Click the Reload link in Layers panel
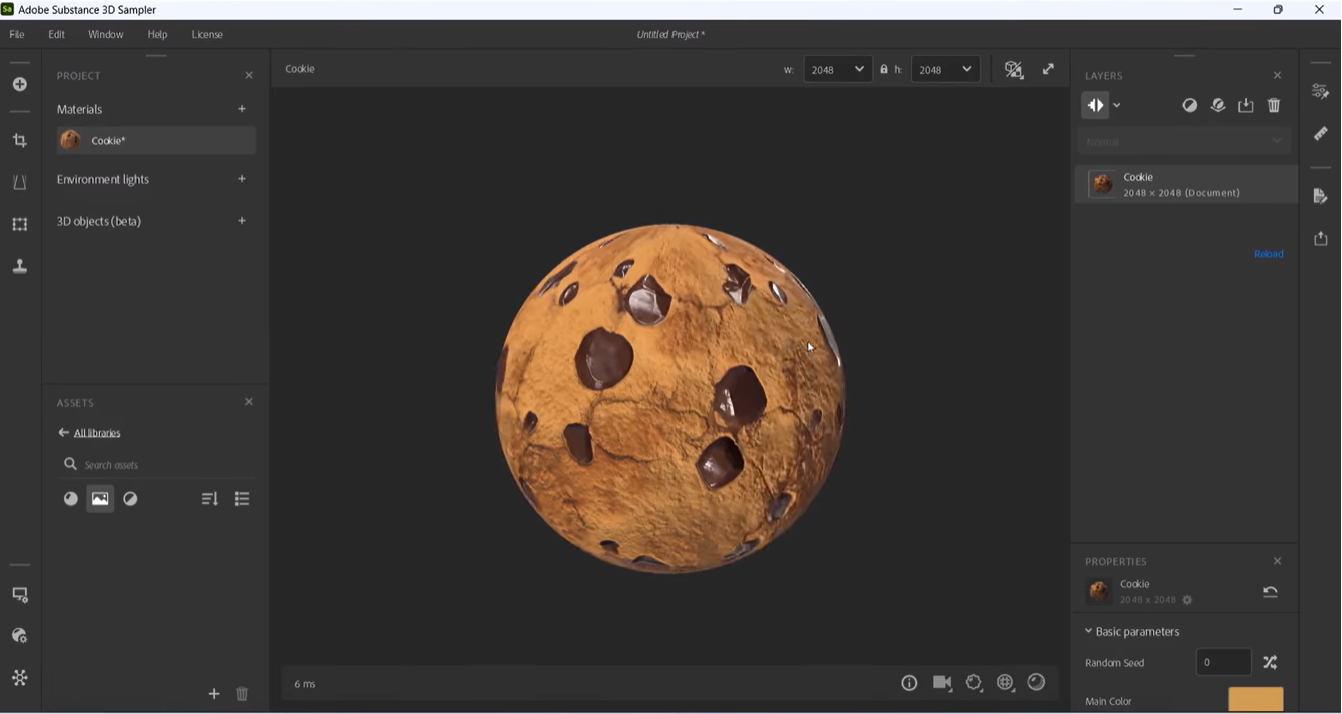The height and width of the screenshot is (714, 1342). tap(1268, 254)
